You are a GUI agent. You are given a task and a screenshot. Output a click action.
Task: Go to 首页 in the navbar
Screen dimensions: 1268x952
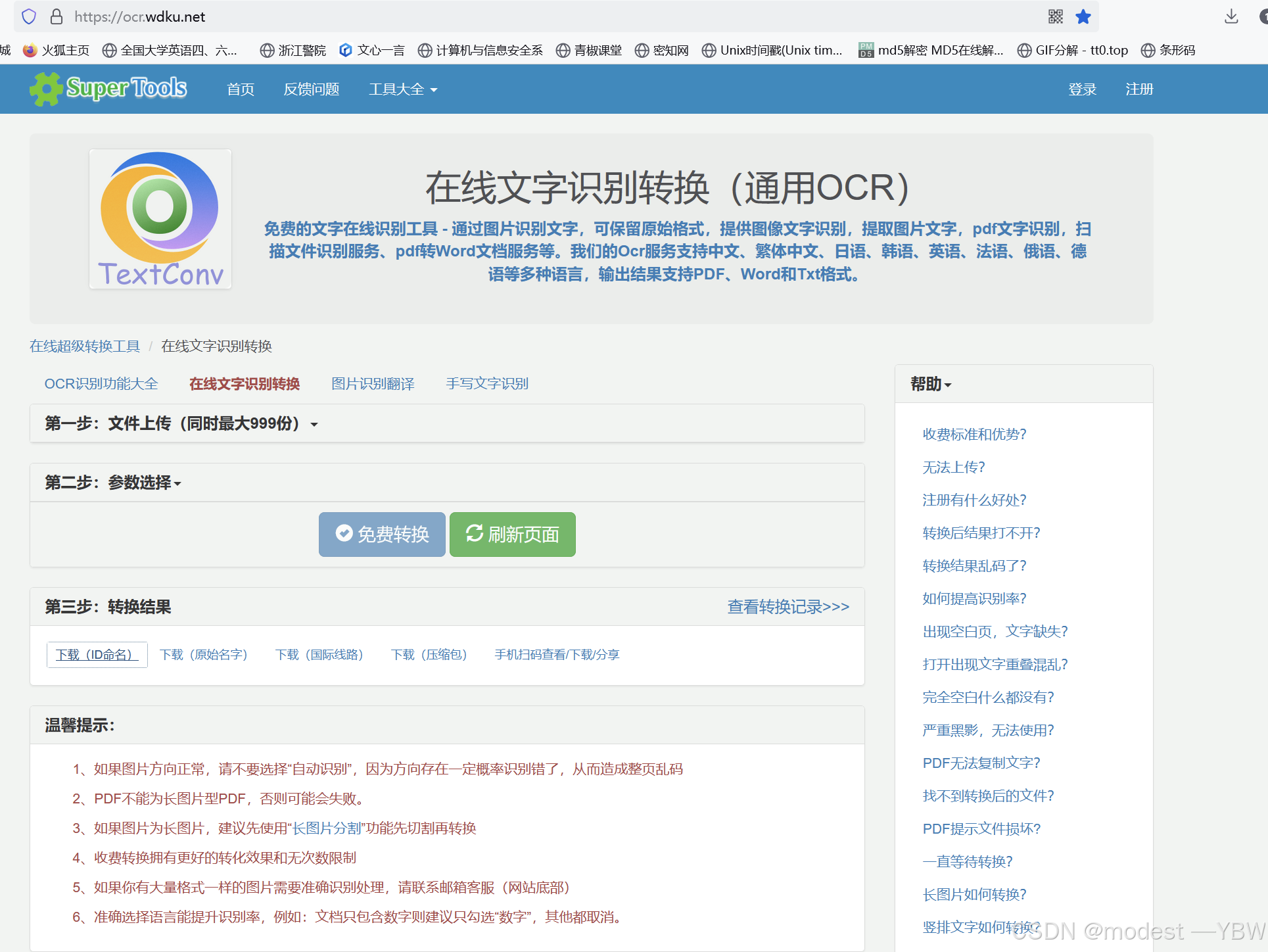(241, 89)
